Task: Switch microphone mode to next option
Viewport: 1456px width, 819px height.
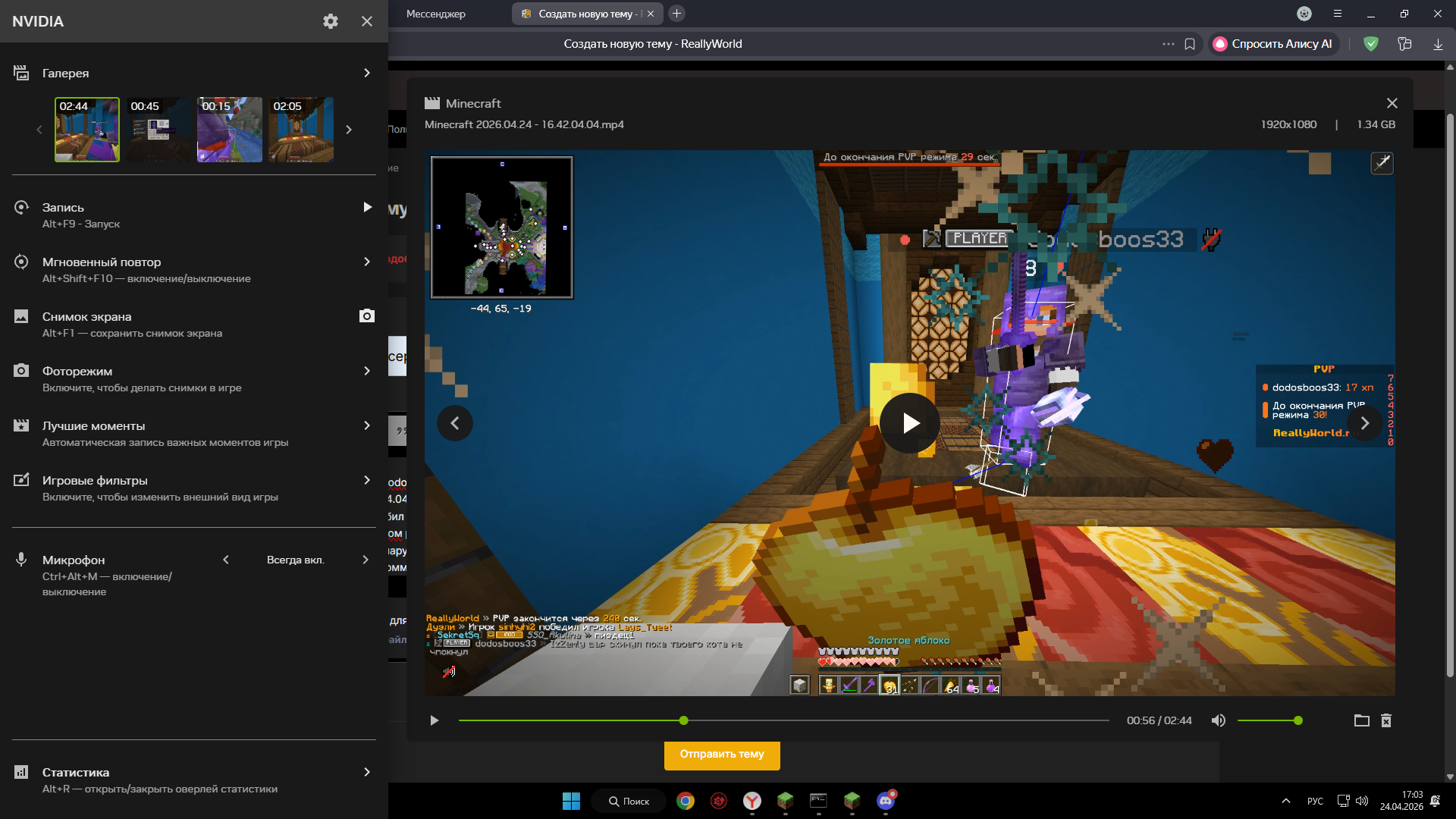Action: click(x=366, y=560)
